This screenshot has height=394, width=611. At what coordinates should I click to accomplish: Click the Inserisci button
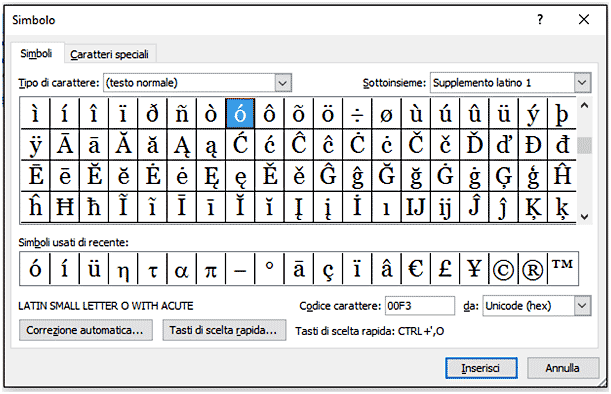pos(481,368)
